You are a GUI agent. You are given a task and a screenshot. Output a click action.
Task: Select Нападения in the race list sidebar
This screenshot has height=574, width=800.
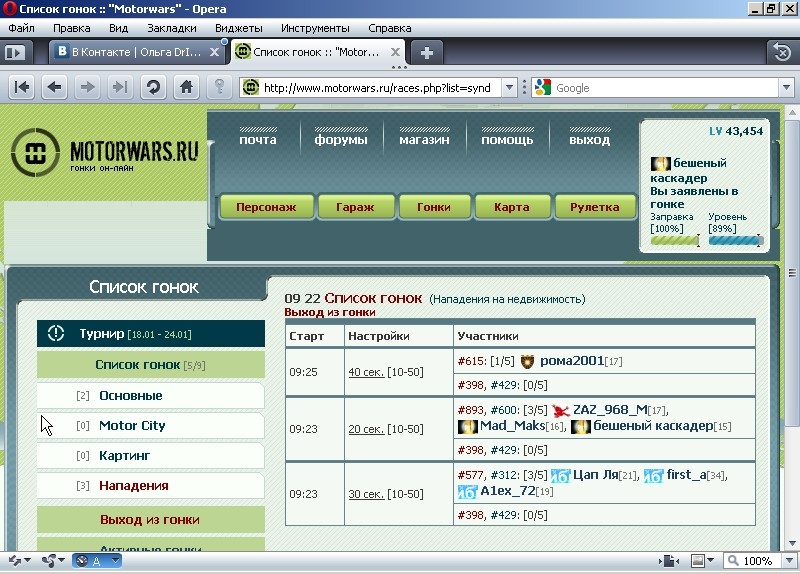(151, 486)
